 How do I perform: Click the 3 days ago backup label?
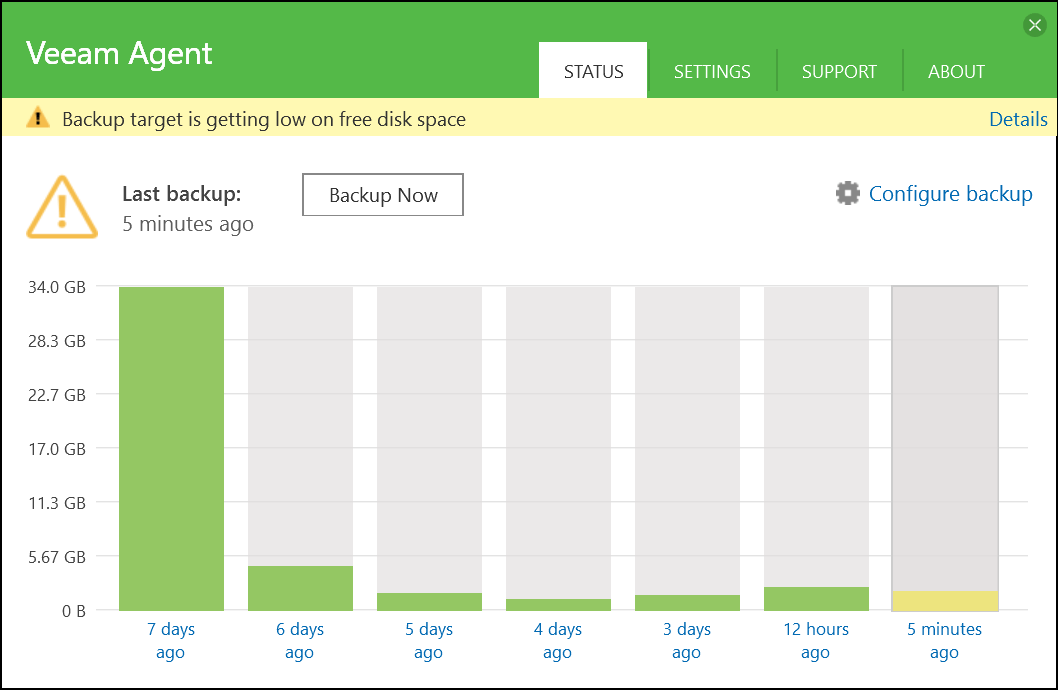686,640
